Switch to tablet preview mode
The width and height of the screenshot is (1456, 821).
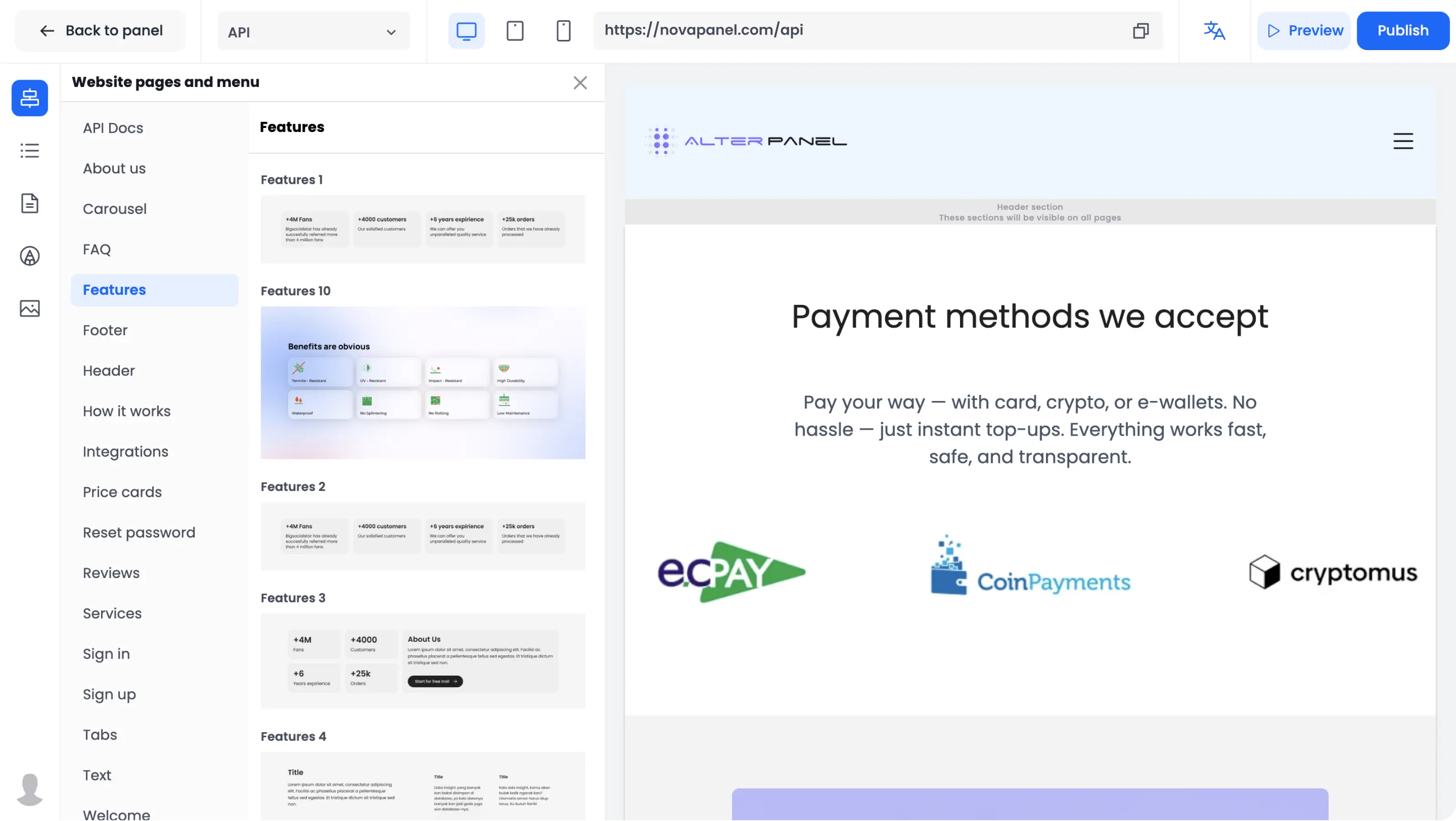(x=514, y=30)
